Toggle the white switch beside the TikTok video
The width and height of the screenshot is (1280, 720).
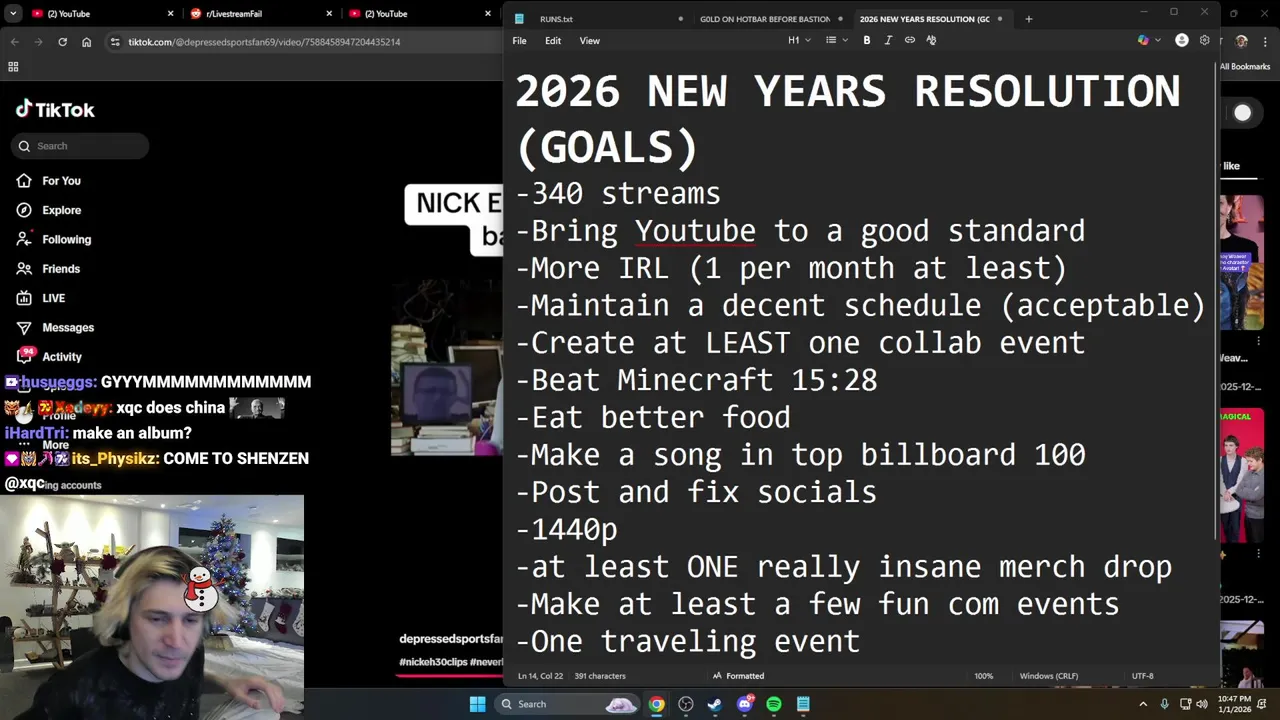(1242, 113)
